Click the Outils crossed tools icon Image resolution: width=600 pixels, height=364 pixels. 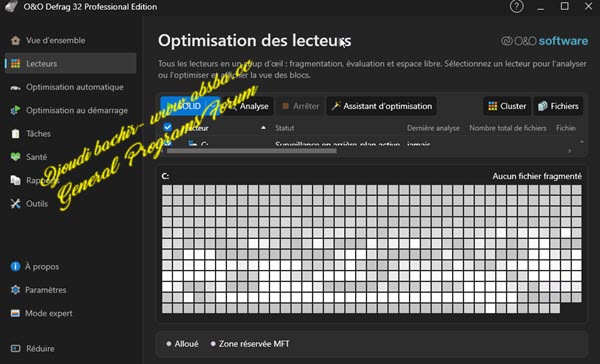pos(15,204)
